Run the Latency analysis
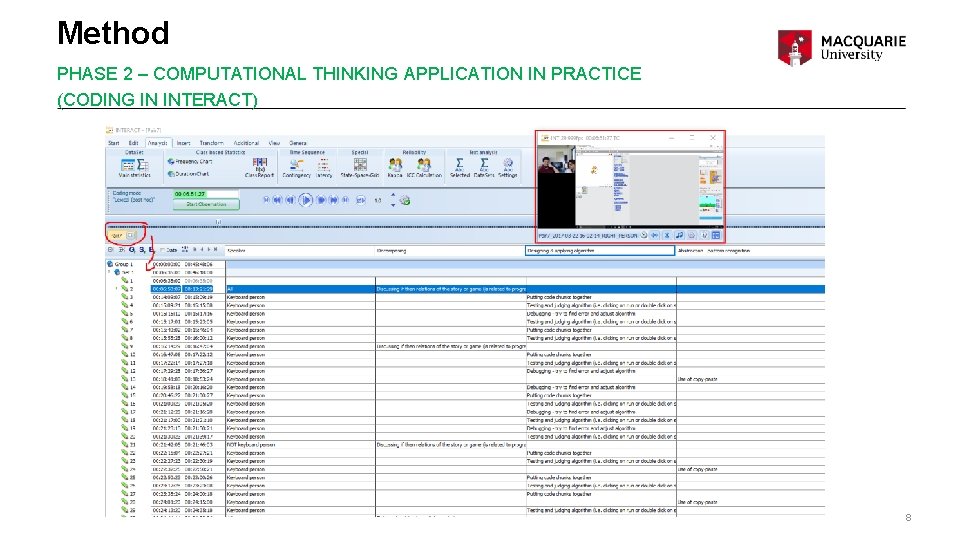The height and width of the screenshot is (540, 960). pyautogui.click(x=324, y=168)
